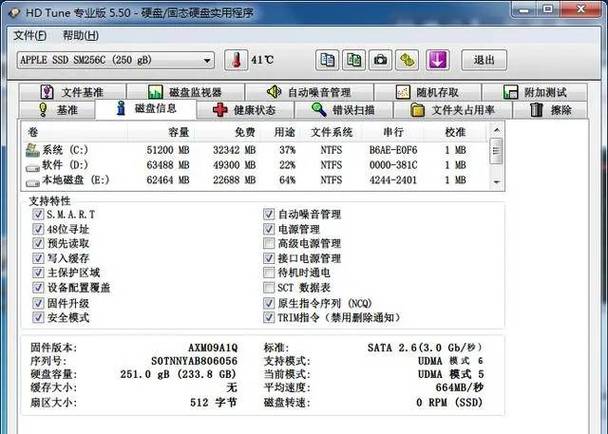Screen dimensions: 608x434
Task: Click the thermometer temperature icon
Action: (236, 60)
